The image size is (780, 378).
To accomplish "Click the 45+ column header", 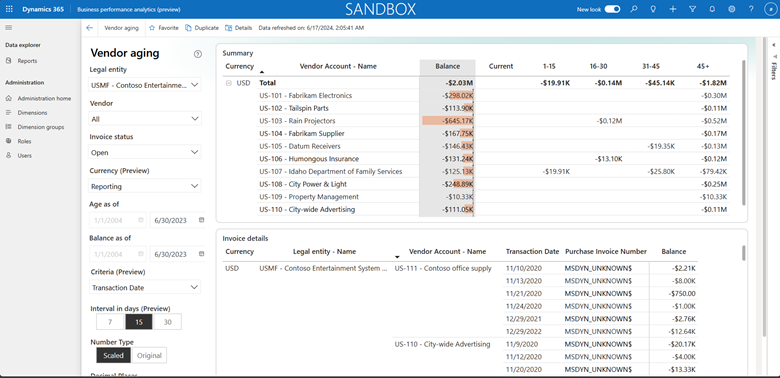I will (703, 66).
